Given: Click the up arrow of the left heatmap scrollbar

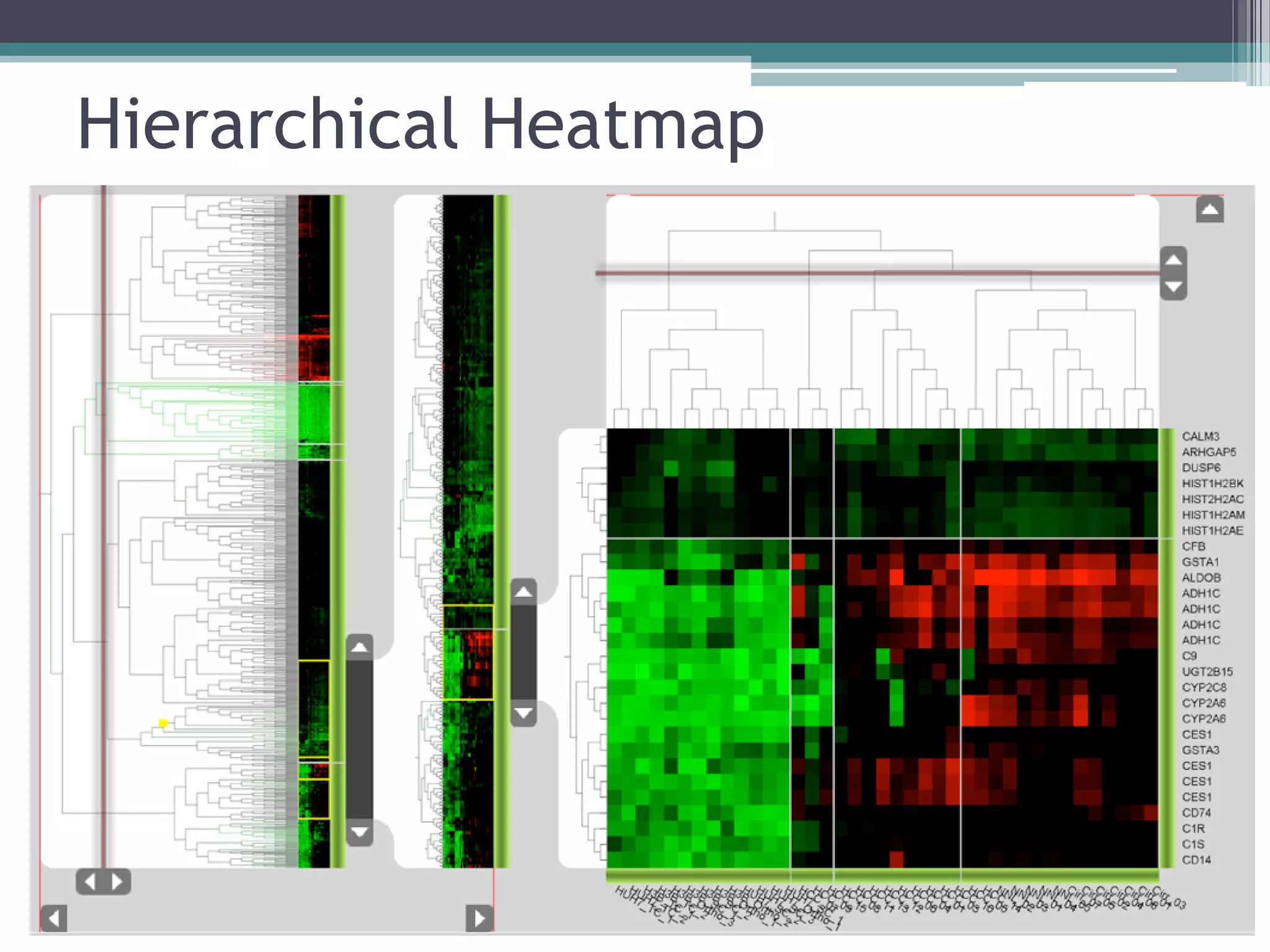Looking at the screenshot, I should (360, 647).
